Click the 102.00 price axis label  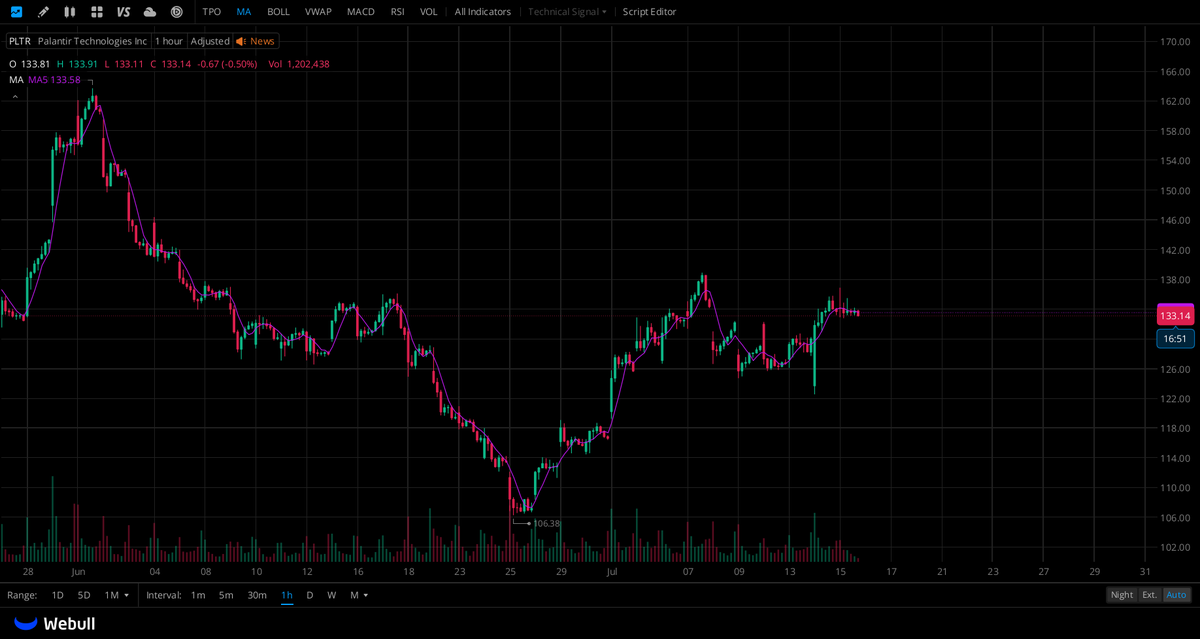[x=1174, y=547]
